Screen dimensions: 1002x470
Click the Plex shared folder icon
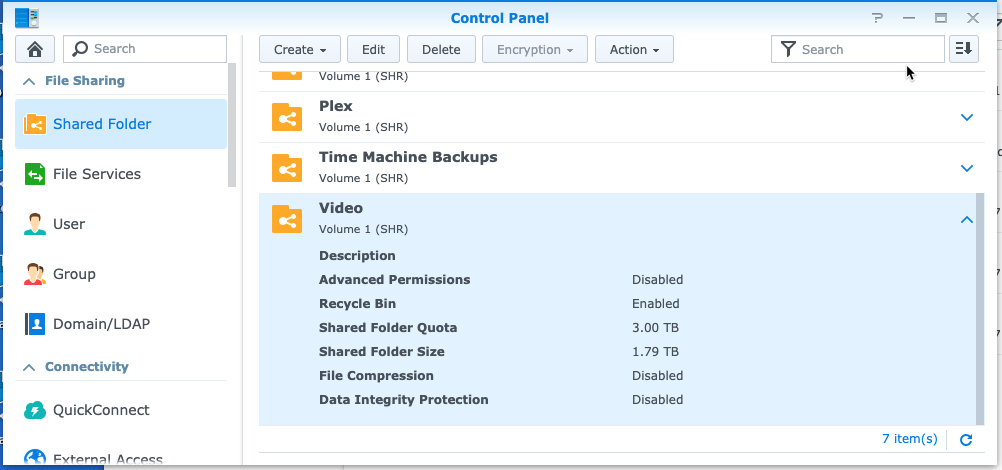[x=287, y=117]
